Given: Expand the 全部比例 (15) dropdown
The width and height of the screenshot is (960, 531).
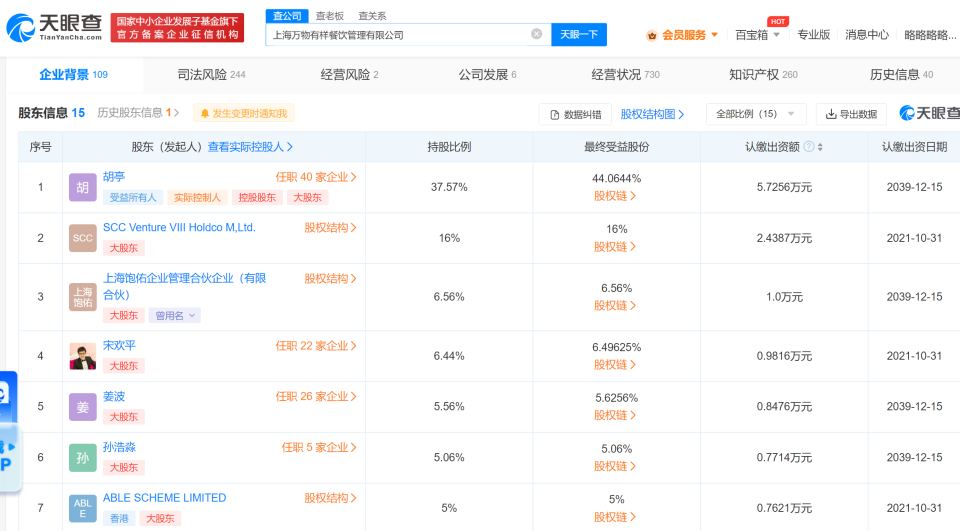Looking at the screenshot, I should 756,114.
